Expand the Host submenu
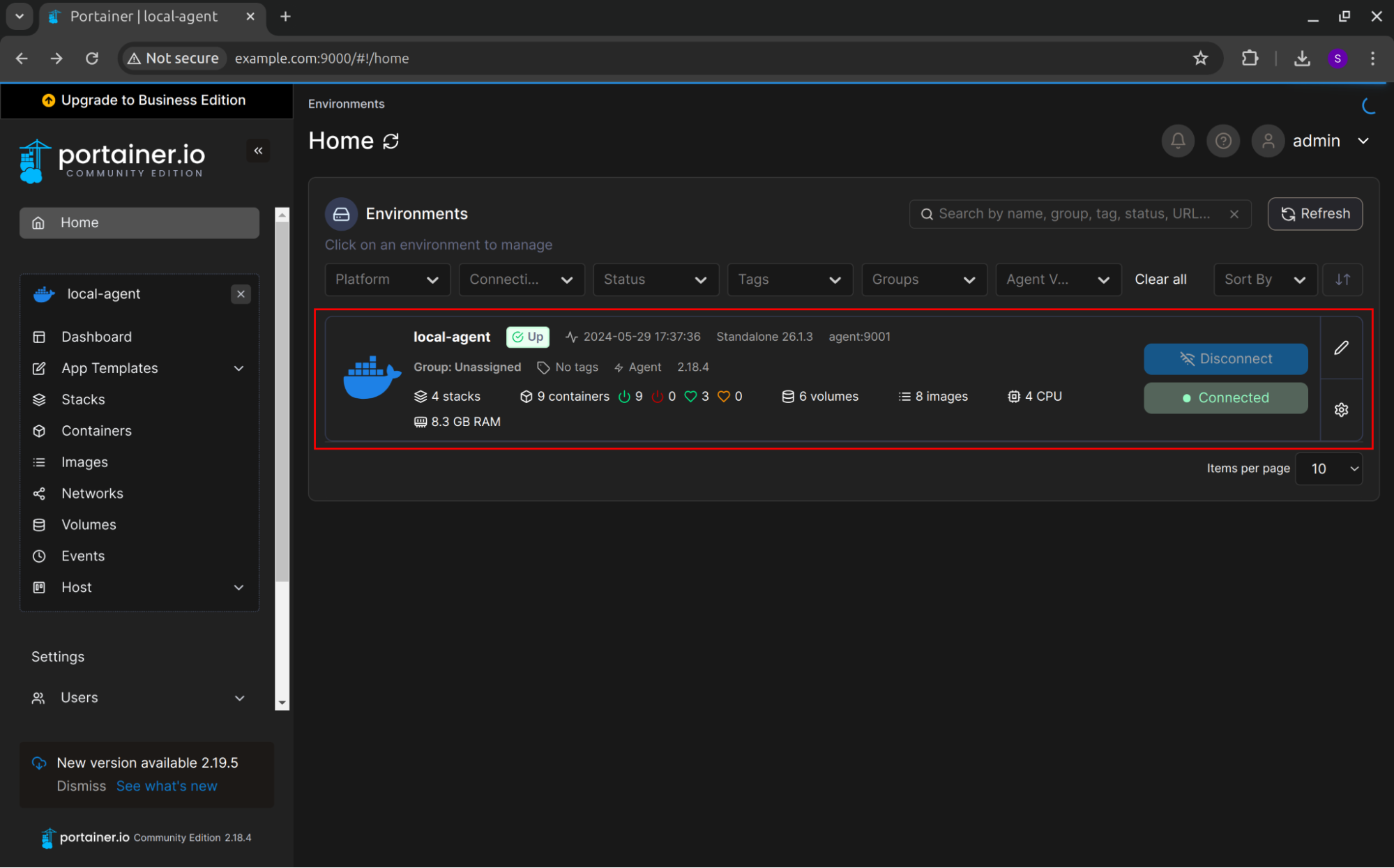Image resolution: width=1394 pixels, height=868 pixels. tap(238, 588)
